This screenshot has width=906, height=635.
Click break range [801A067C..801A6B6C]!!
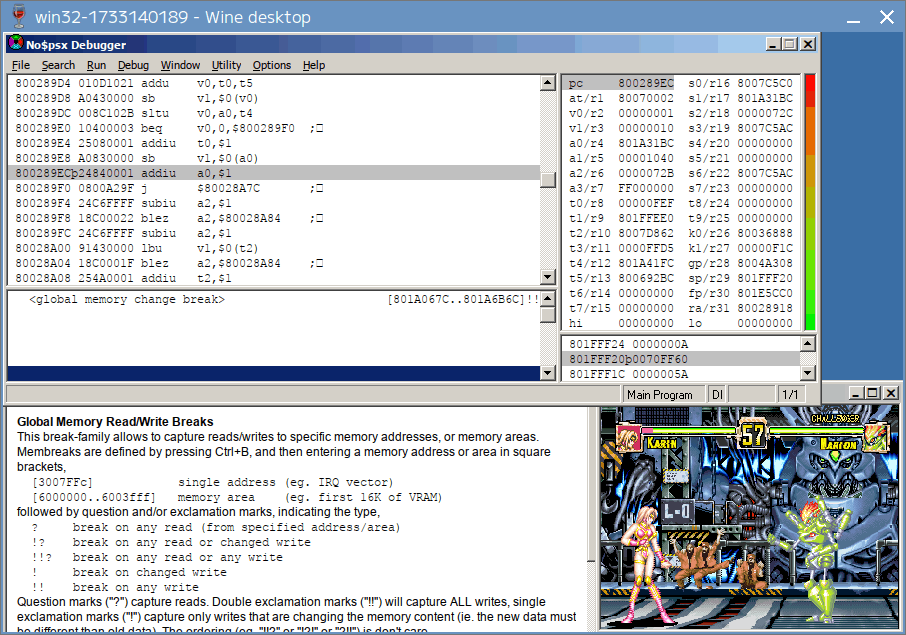click(463, 299)
